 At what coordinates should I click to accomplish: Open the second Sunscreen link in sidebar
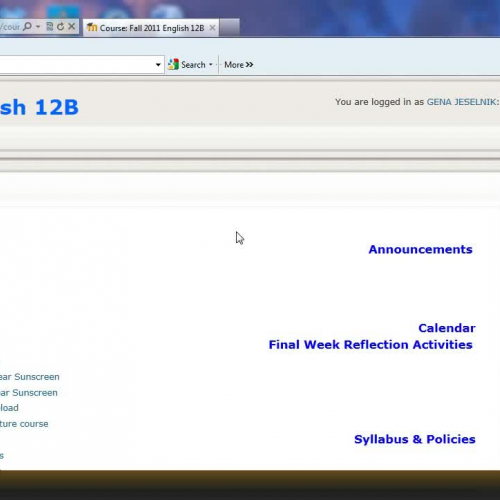[29, 393]
